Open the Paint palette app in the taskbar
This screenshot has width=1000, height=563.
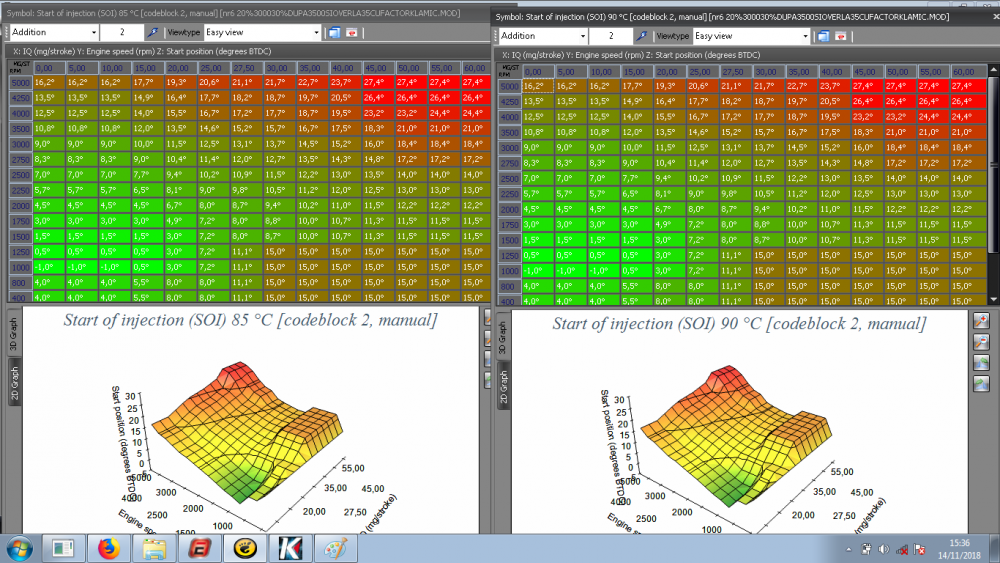(x=335, y=548)
